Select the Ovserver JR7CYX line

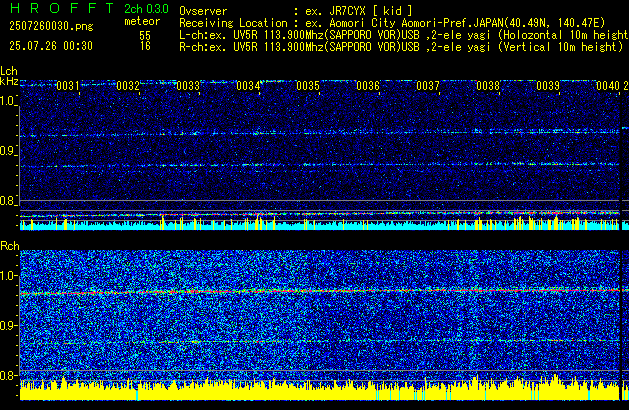[x=296, y=11]
